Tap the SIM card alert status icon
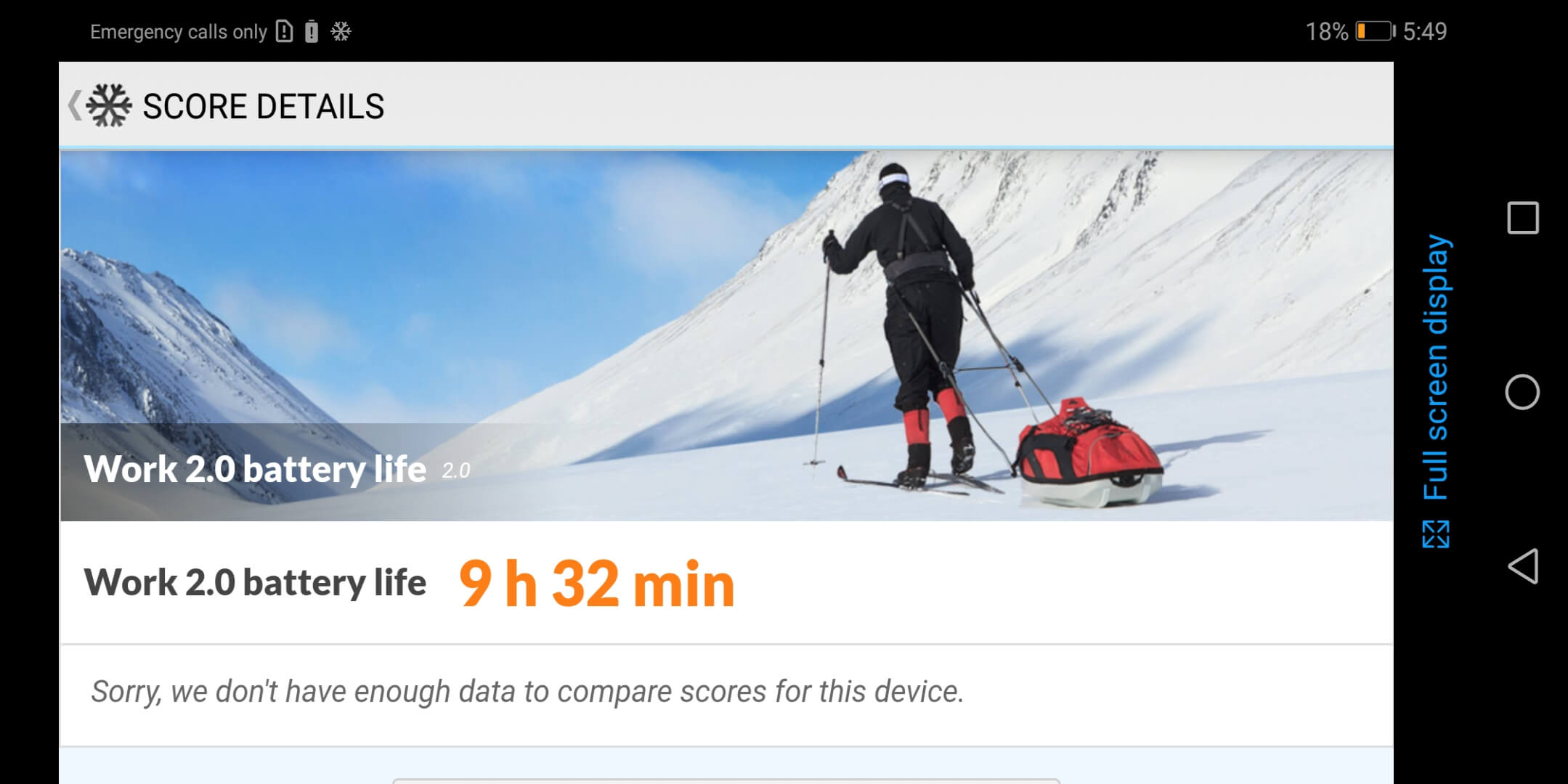 (x=285, y=31)
